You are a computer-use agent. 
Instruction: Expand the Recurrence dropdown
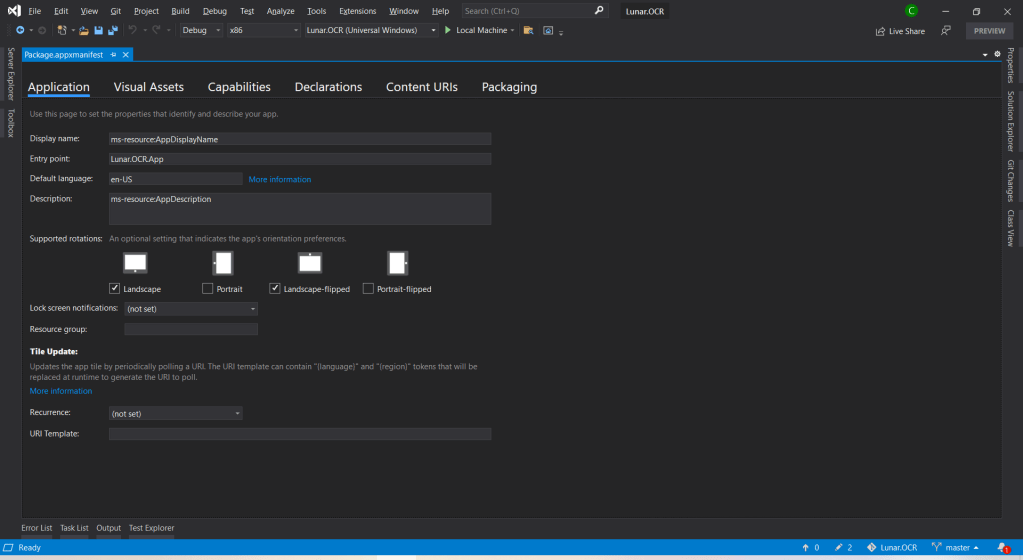(x=175, y=413)
